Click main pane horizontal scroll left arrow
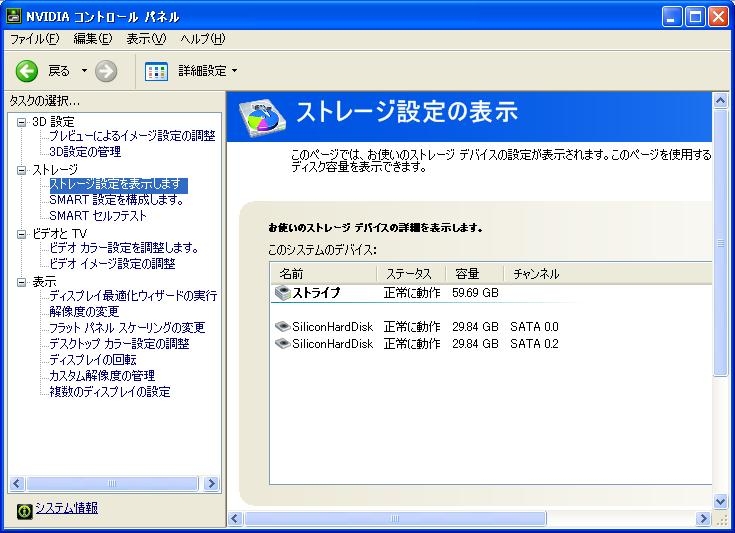 235,518
